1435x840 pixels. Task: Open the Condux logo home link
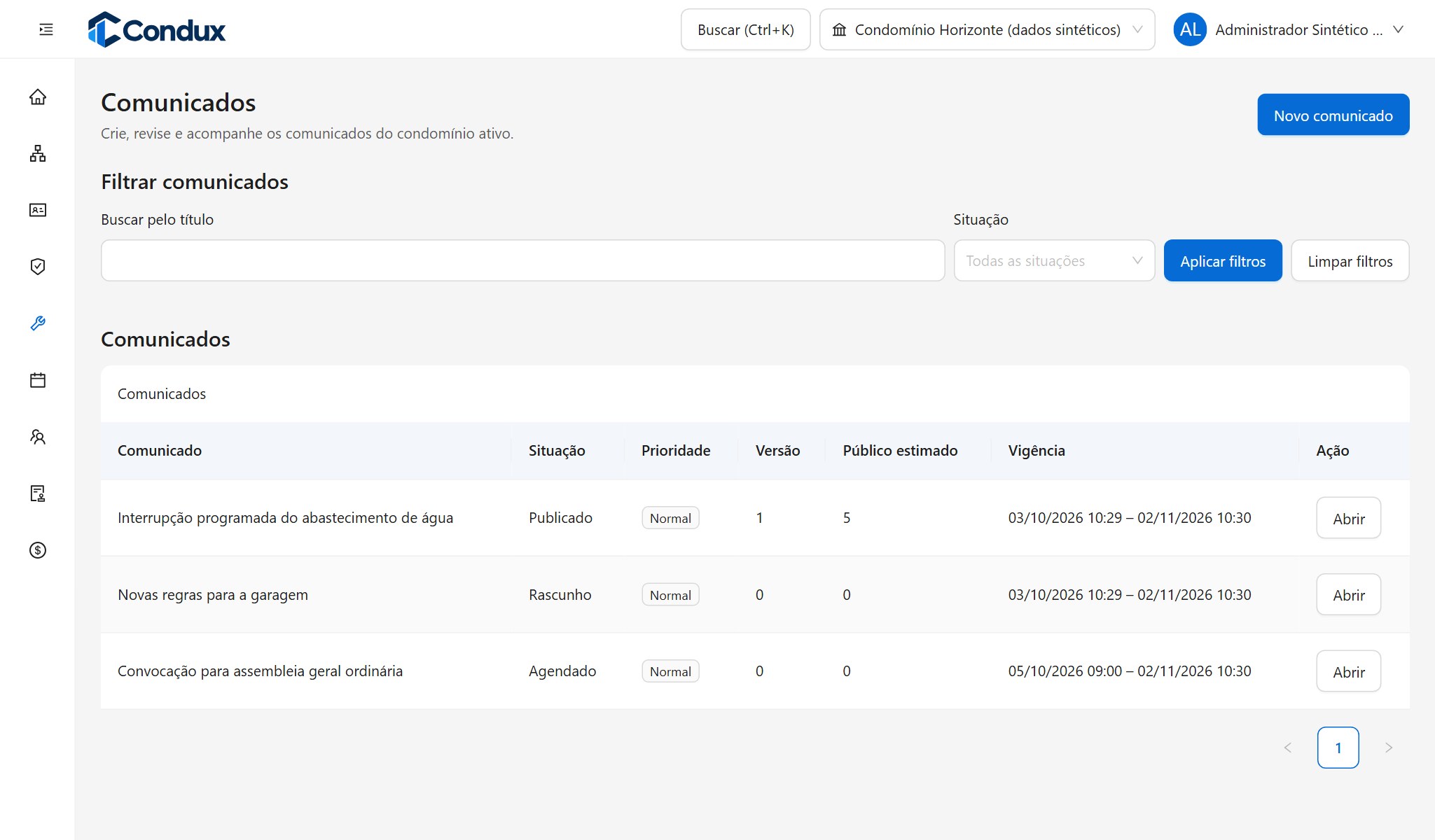point(157,29)
